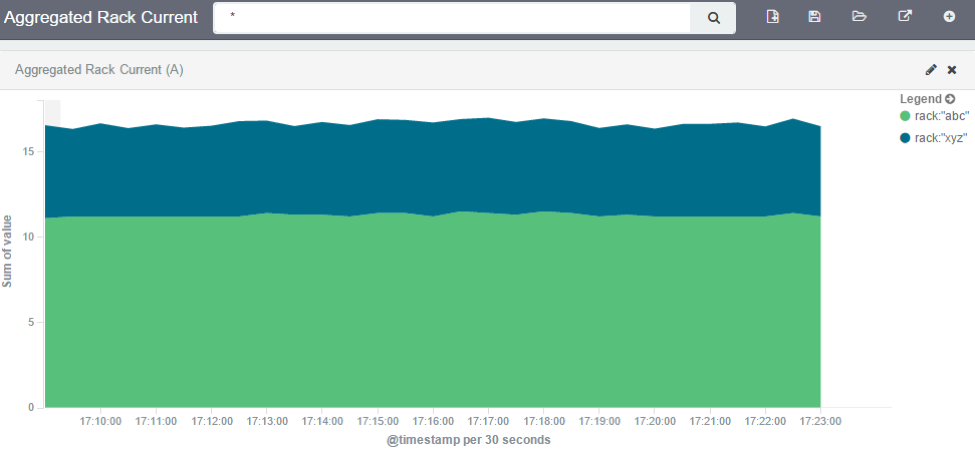Click the 17:18:00 x-axis tick label
Screen dimensions: 975x458
544,421
